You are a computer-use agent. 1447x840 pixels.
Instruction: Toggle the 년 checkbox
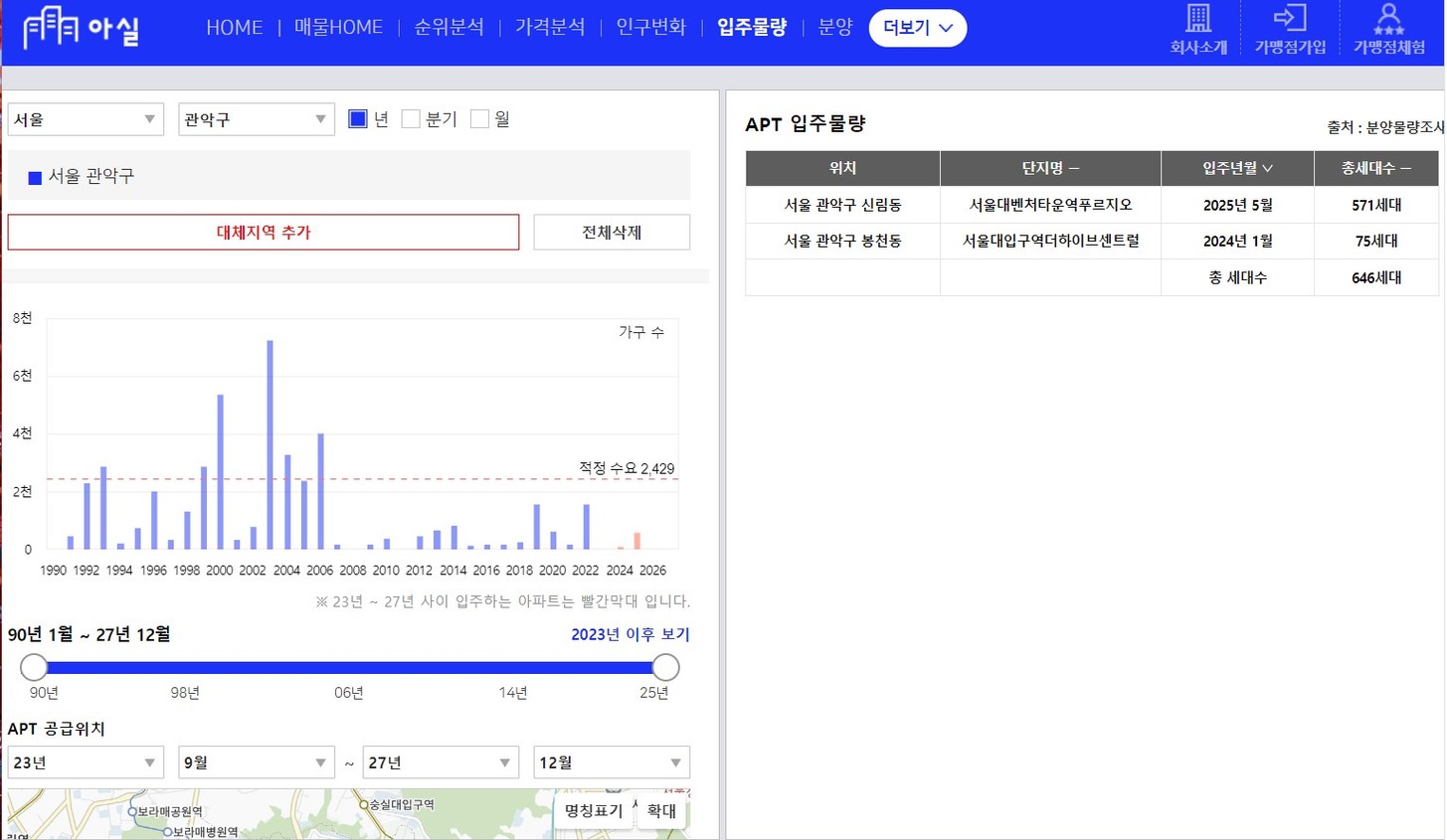click(358, 119)
